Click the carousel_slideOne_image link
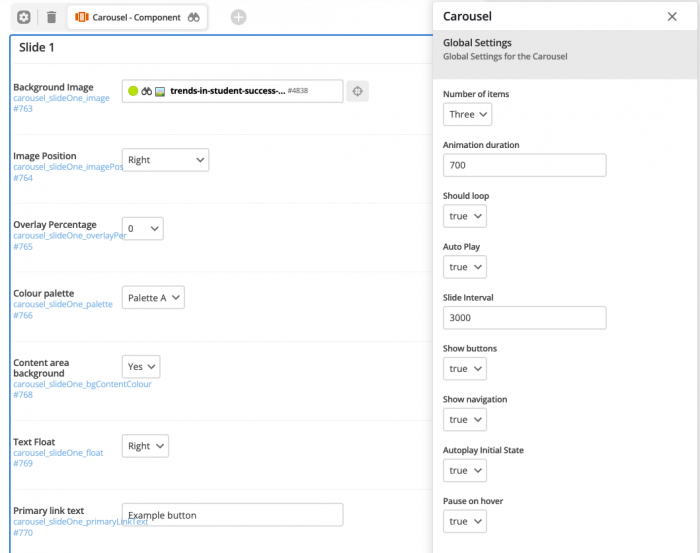Screen dimensions: 700x553 point(61,98)
